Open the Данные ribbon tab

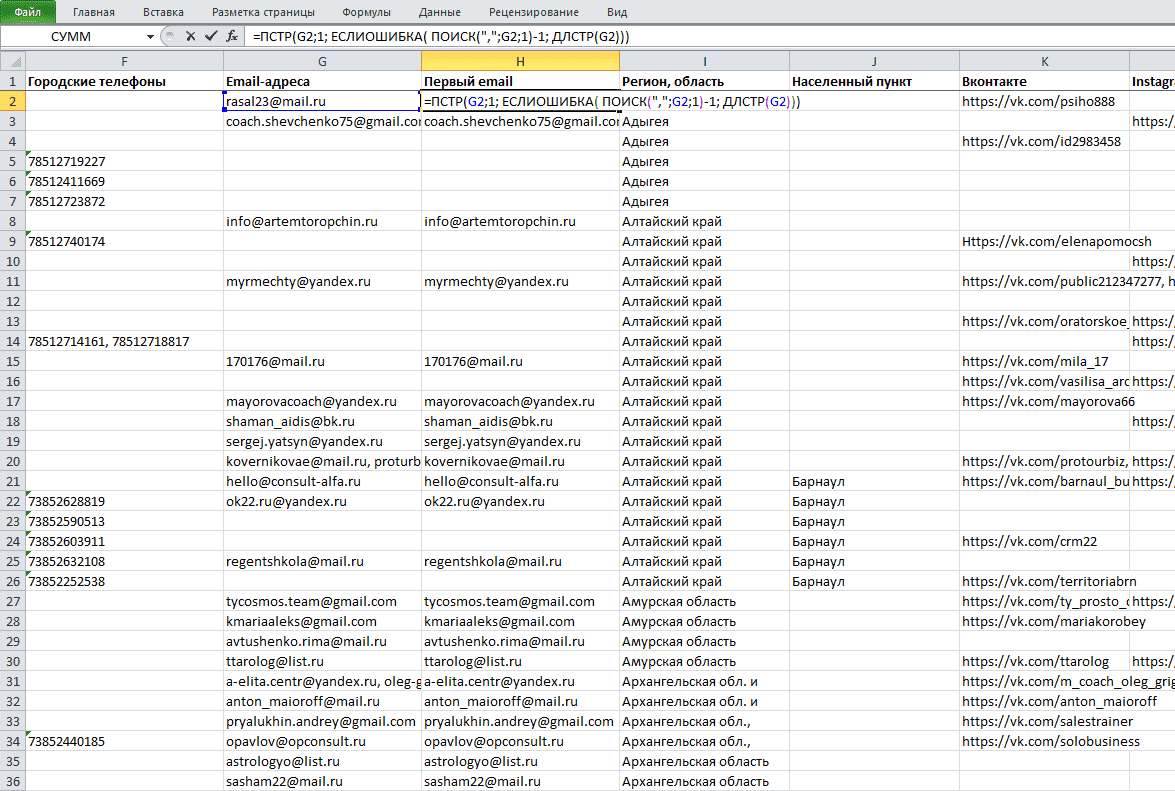(x=440, y=12)
